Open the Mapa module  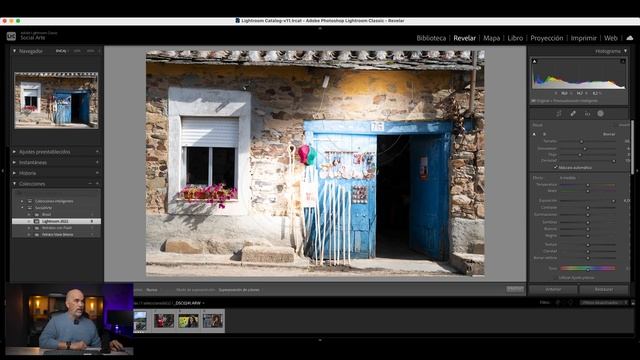coord(491,38)
